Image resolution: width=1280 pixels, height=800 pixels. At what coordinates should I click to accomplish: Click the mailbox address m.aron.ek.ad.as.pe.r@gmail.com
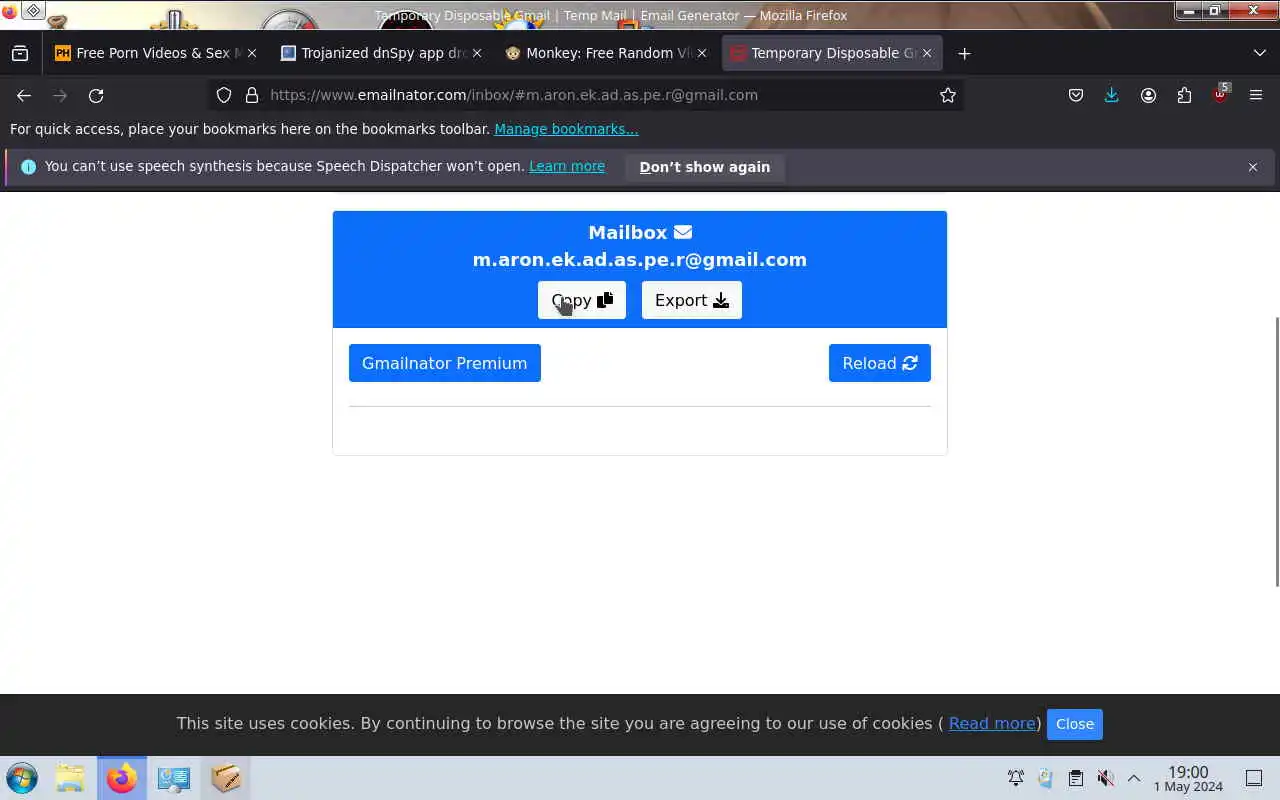click(640, 259)
